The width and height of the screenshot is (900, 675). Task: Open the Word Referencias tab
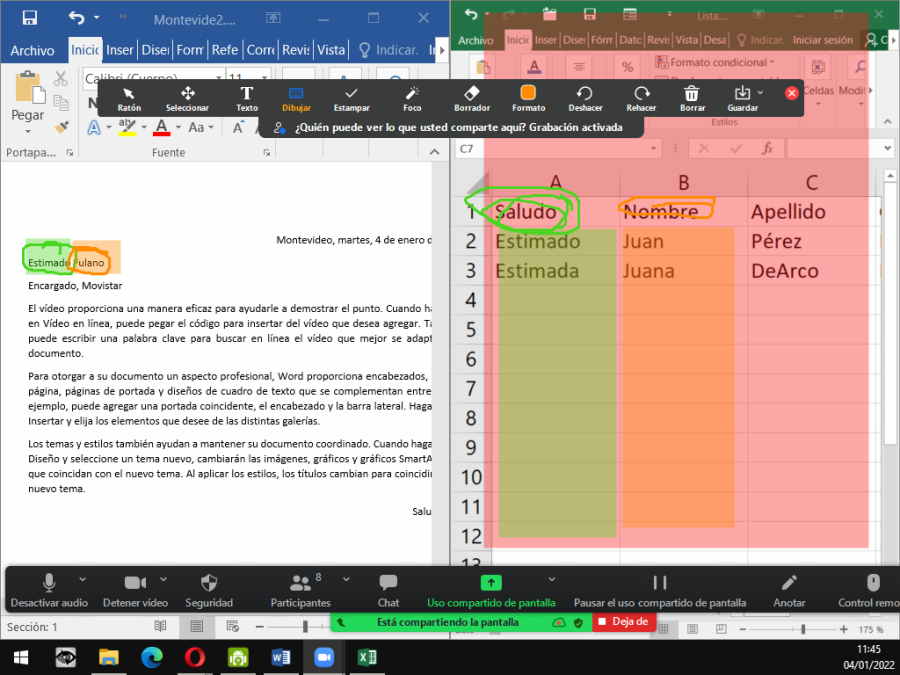[225, 50]
